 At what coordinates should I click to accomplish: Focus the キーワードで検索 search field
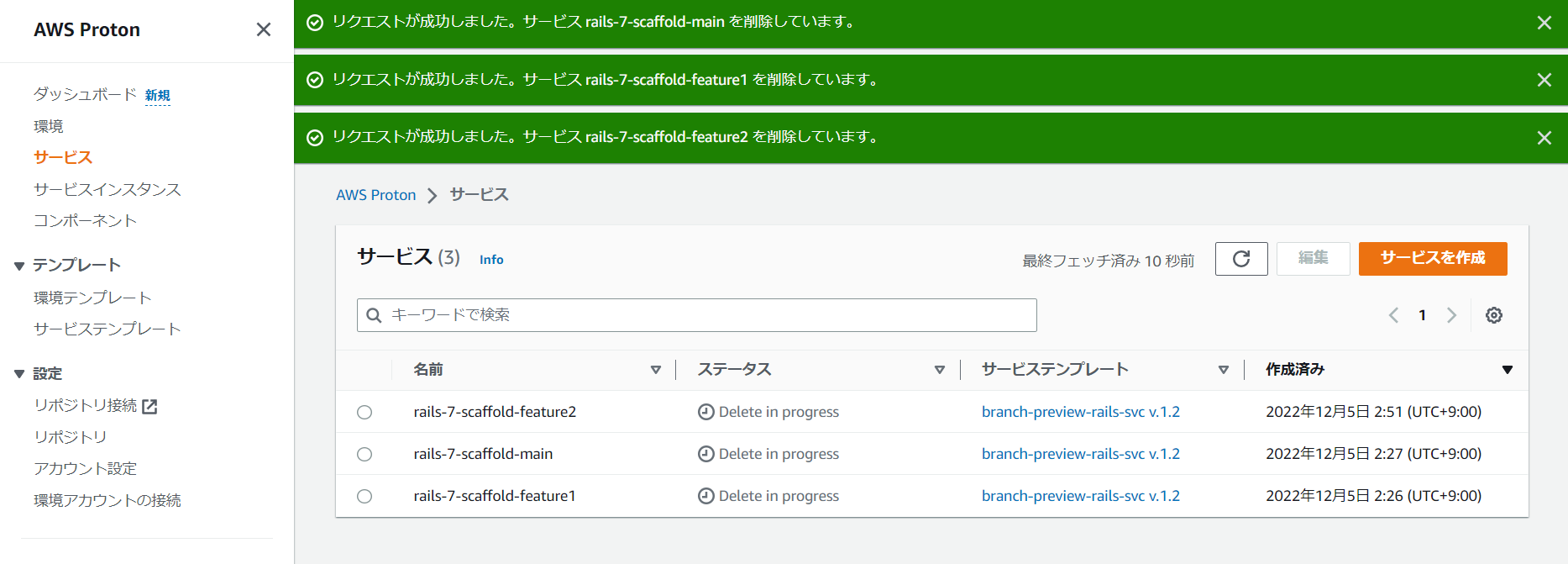pos(696,315)
